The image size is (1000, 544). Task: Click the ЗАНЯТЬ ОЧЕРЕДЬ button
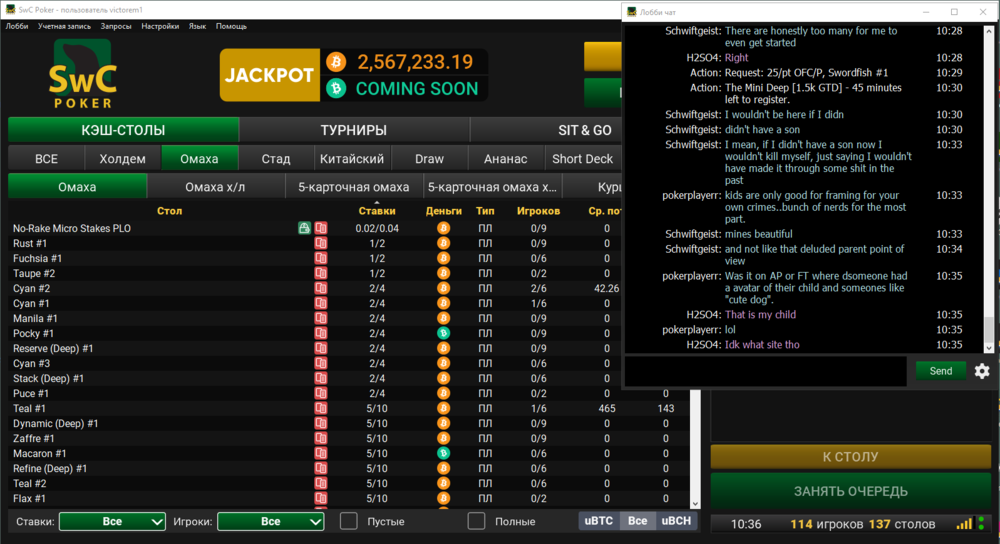point(850,491)
